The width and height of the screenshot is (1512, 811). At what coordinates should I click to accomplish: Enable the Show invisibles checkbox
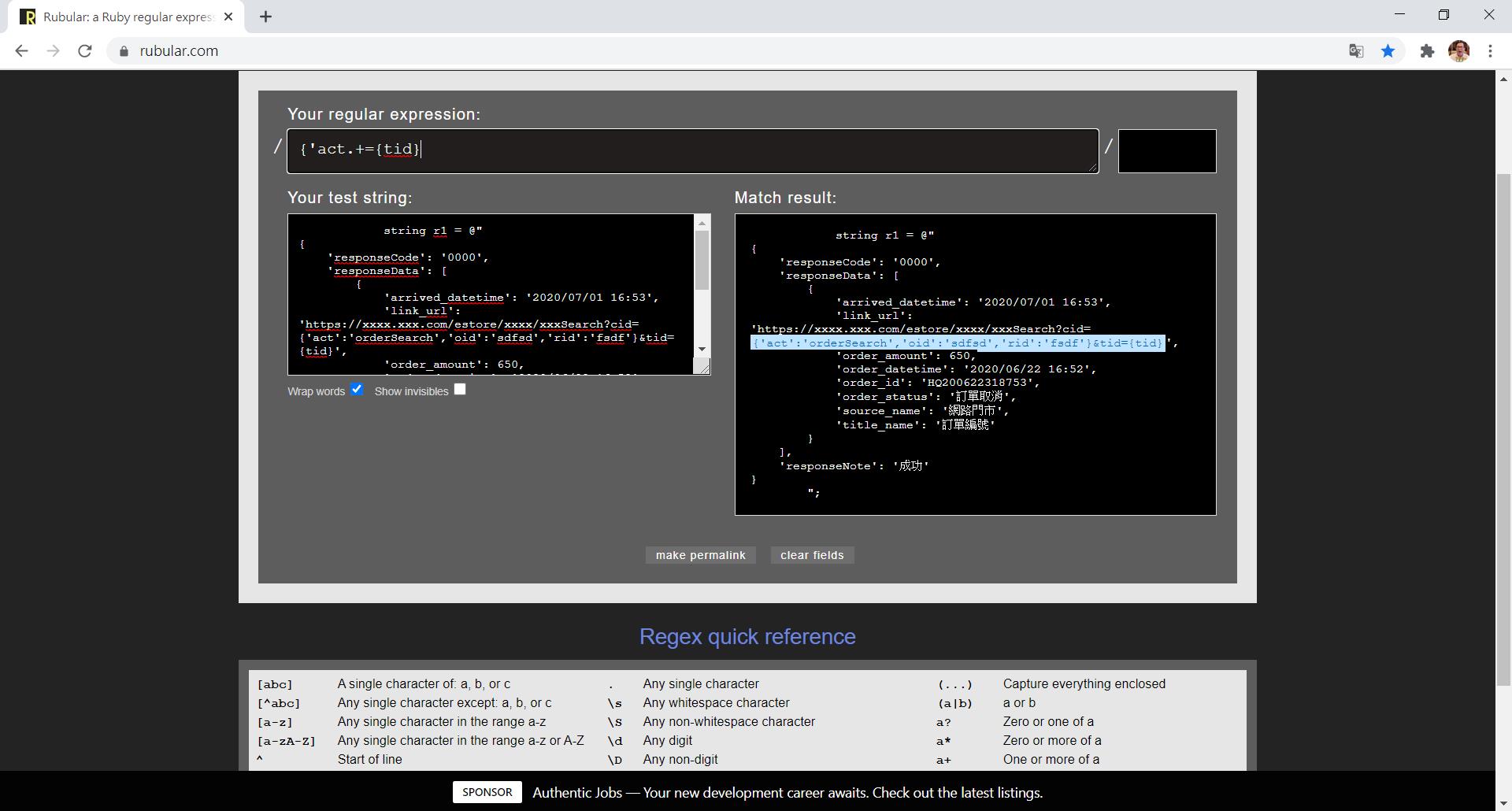(x=460, y=389)
